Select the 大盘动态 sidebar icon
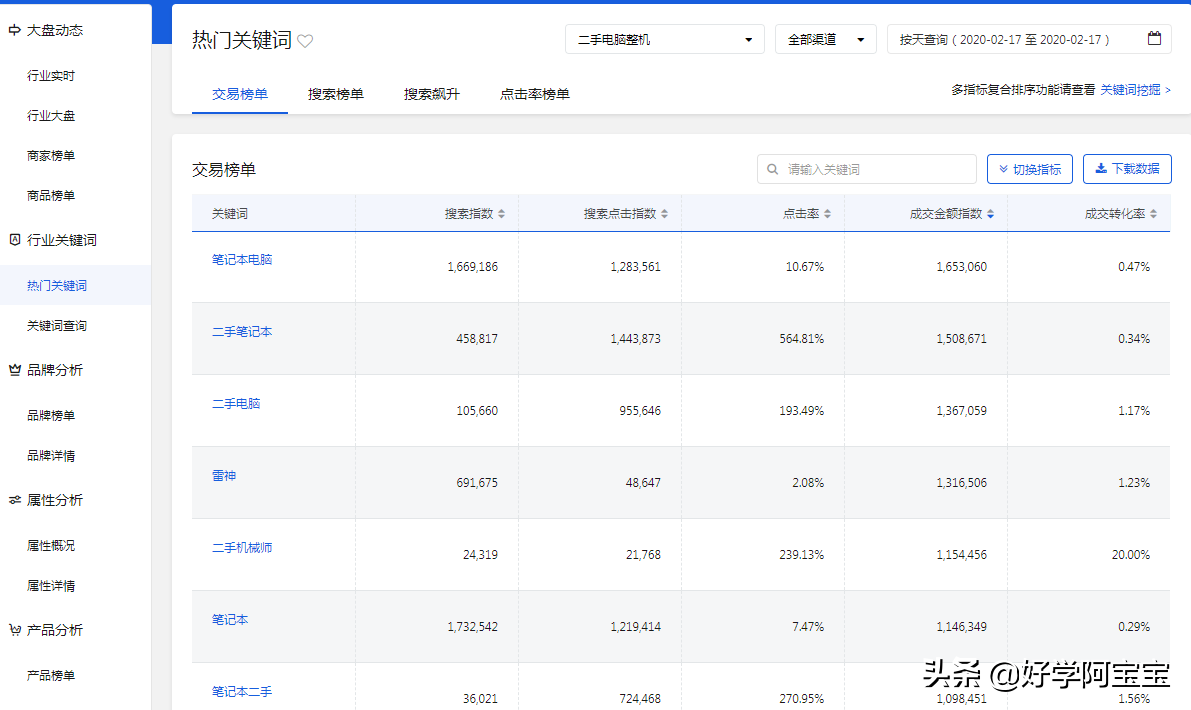 14,29
